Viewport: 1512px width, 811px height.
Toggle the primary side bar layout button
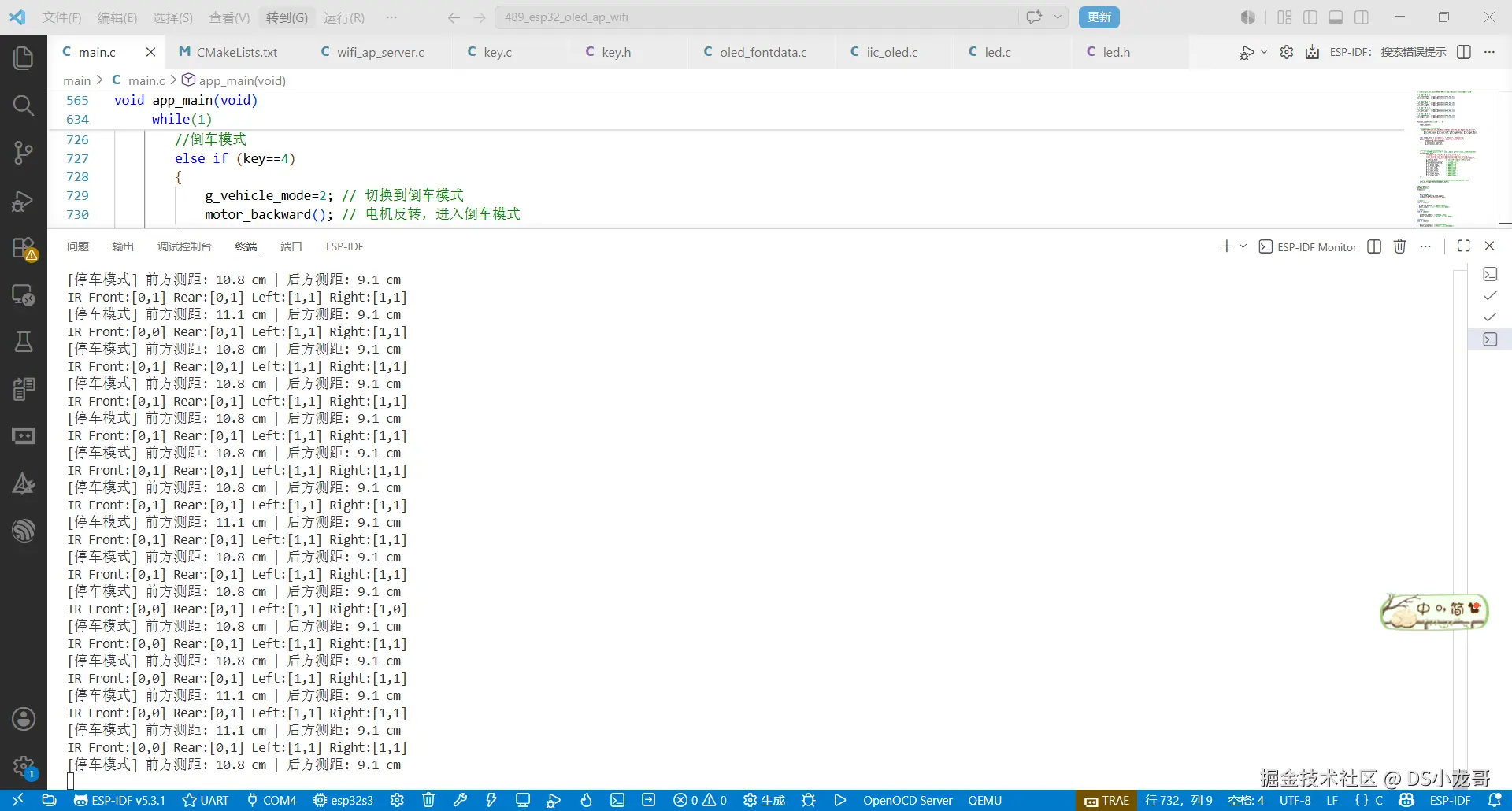1310,17
